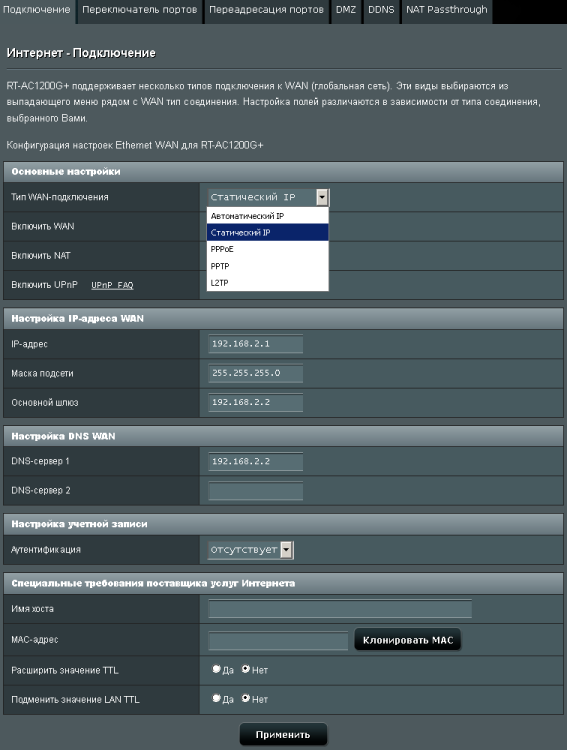567x750 pixels.
Task: Click the Специальные требования поставщика услуг header
Action: click(283, 584)
